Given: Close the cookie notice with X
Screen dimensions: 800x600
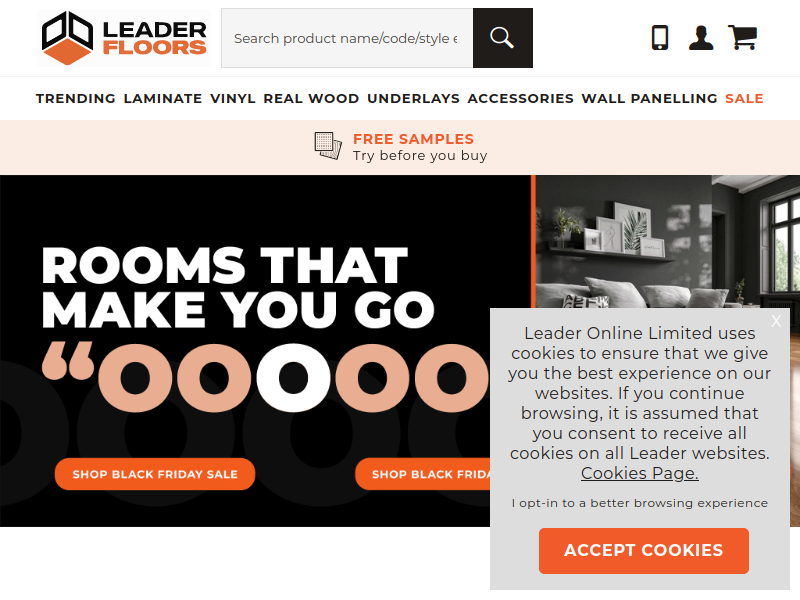Looking at the screenshot, I should coord(776,321).
